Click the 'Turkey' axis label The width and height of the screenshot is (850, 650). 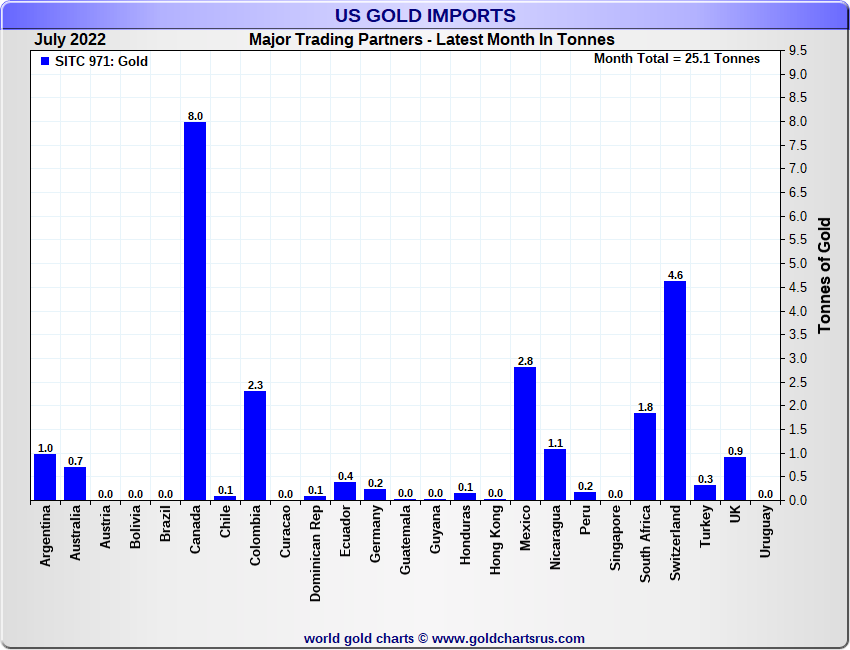pyautogui.click(x=705, y=526)
